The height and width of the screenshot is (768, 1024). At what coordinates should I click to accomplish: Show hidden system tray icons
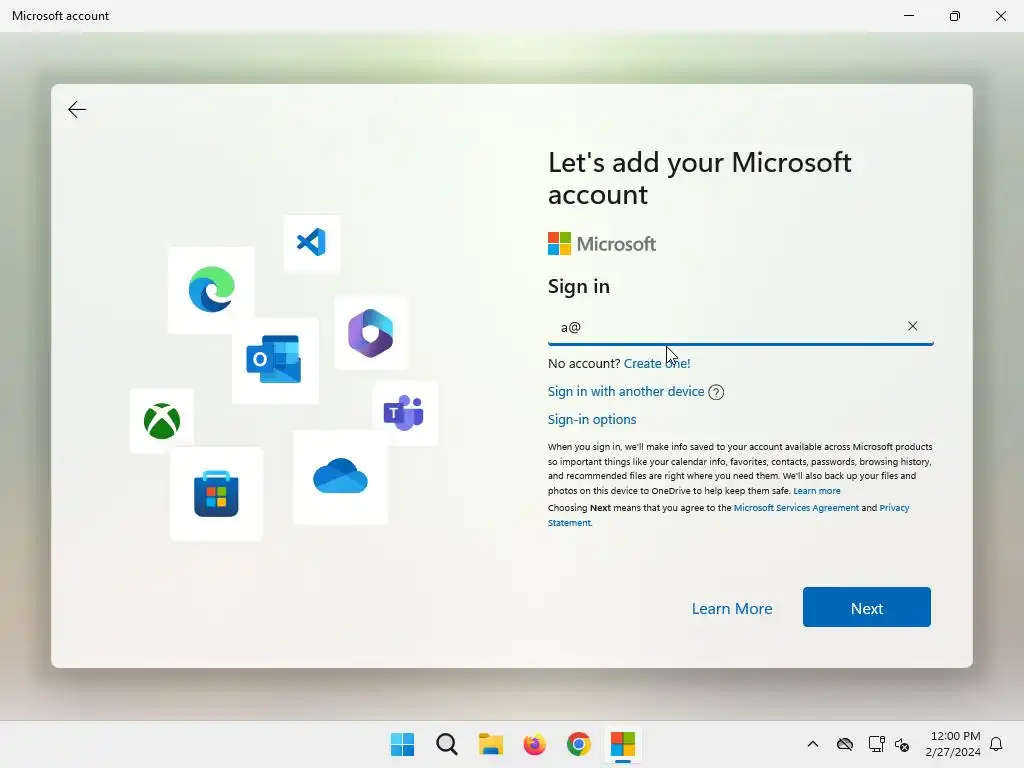[812, 744]
